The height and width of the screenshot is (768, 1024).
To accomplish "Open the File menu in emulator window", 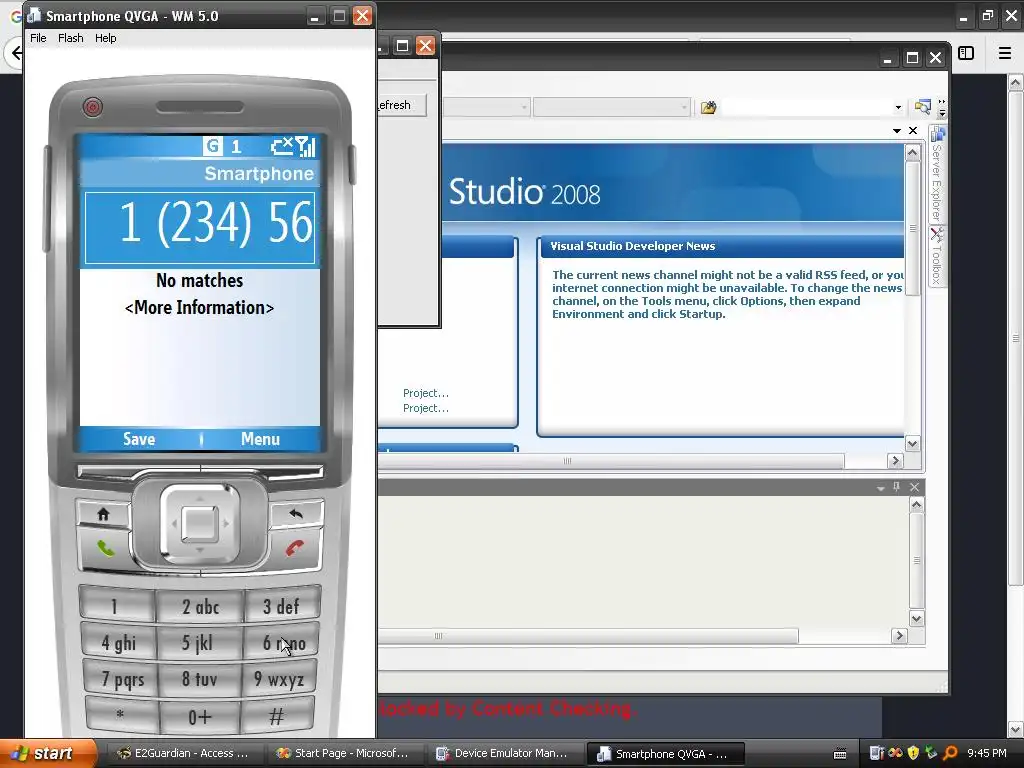I will tap(38, 38).
